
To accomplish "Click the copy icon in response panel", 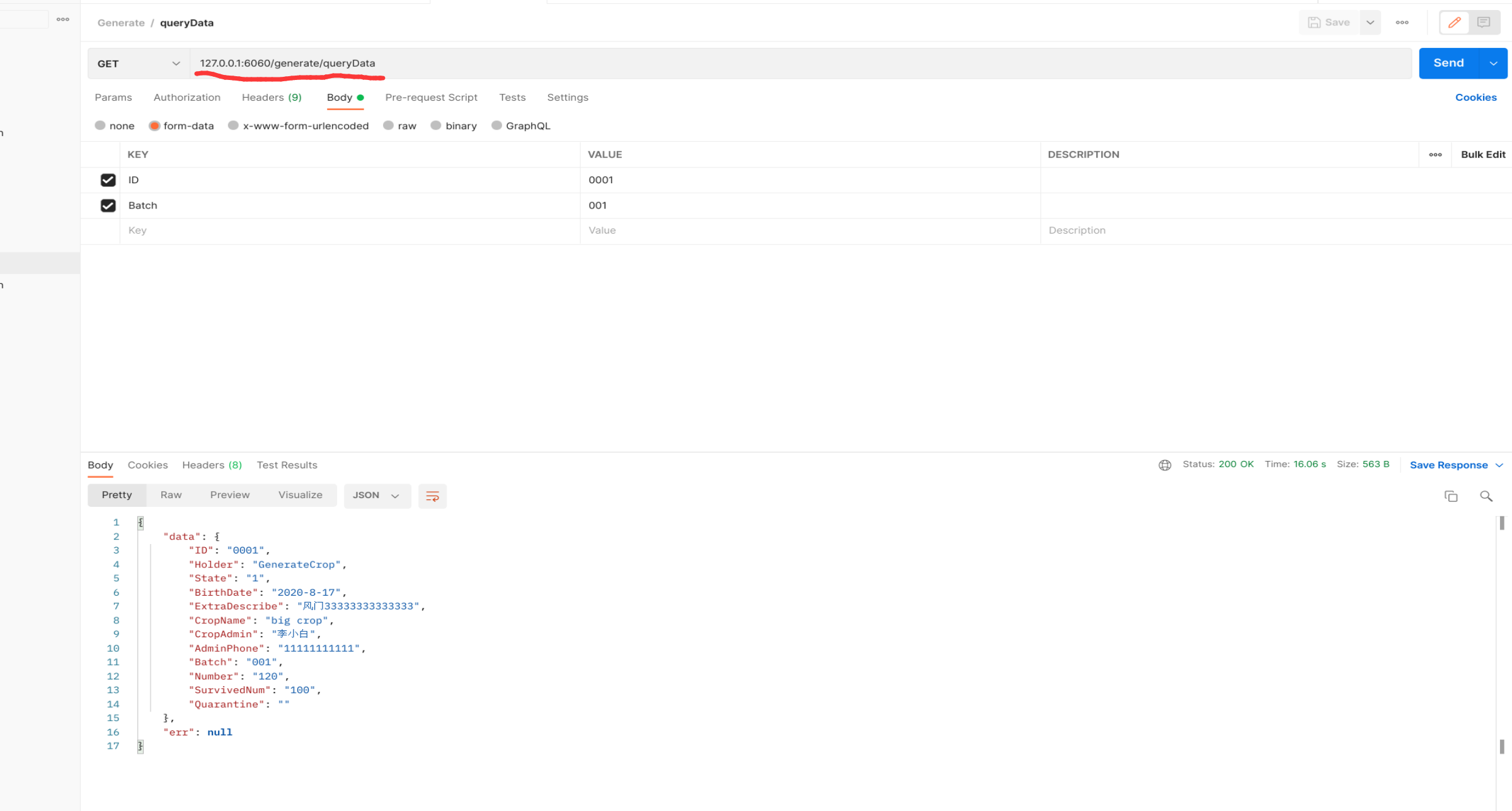I will 1451,495.
